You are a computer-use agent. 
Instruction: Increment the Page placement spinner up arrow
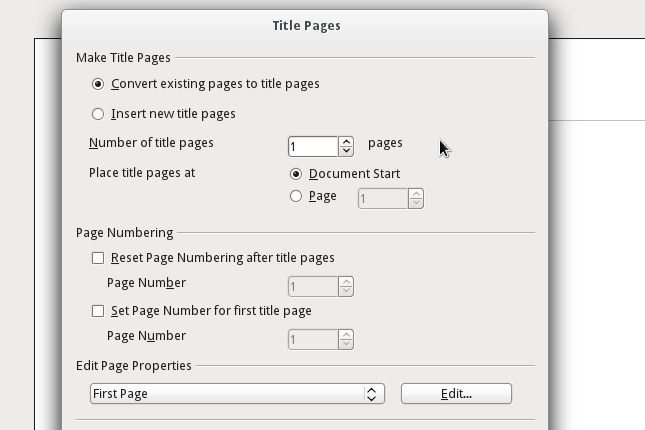(x=416, y=194)
